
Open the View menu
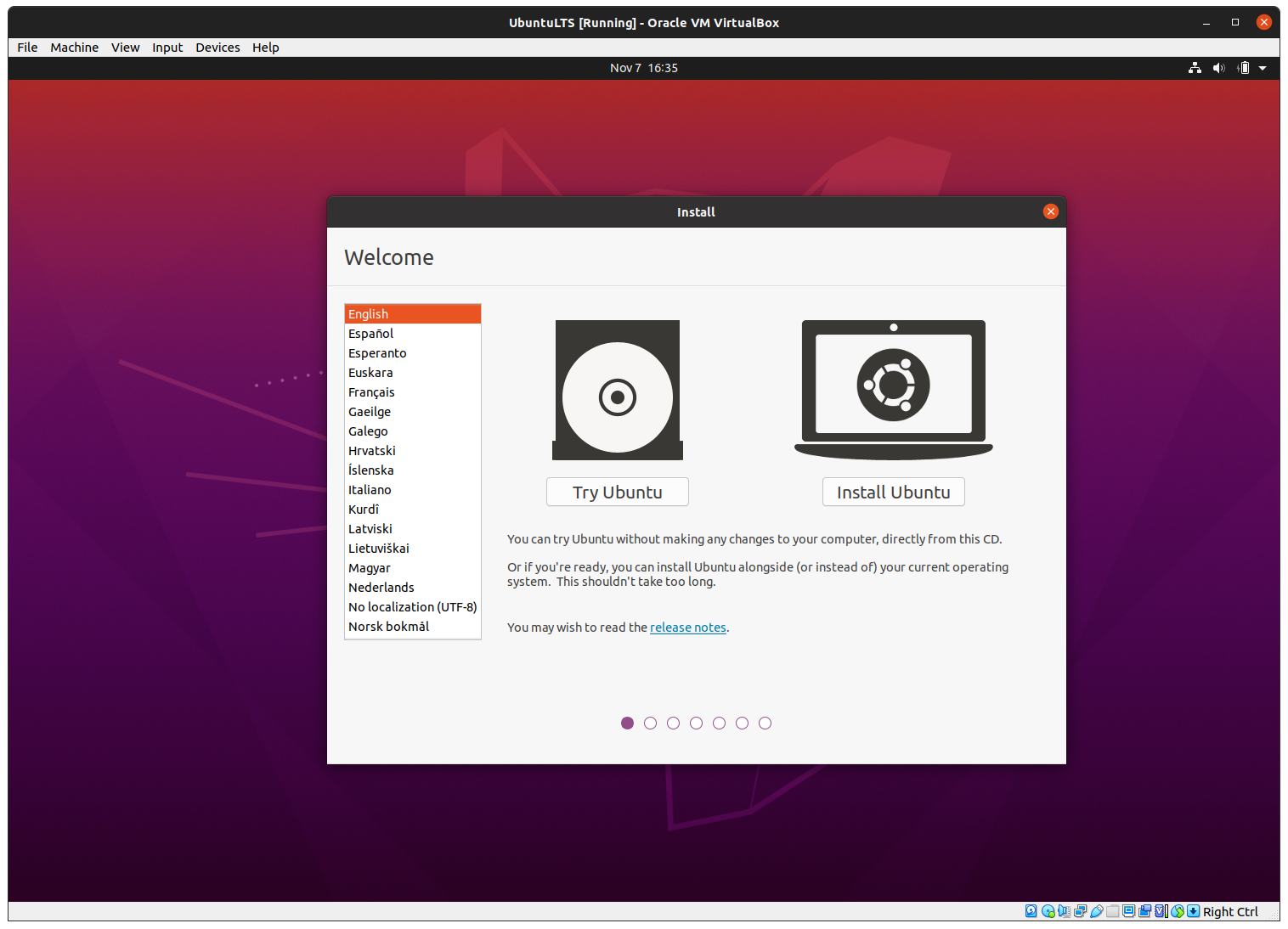coord(125,48)
